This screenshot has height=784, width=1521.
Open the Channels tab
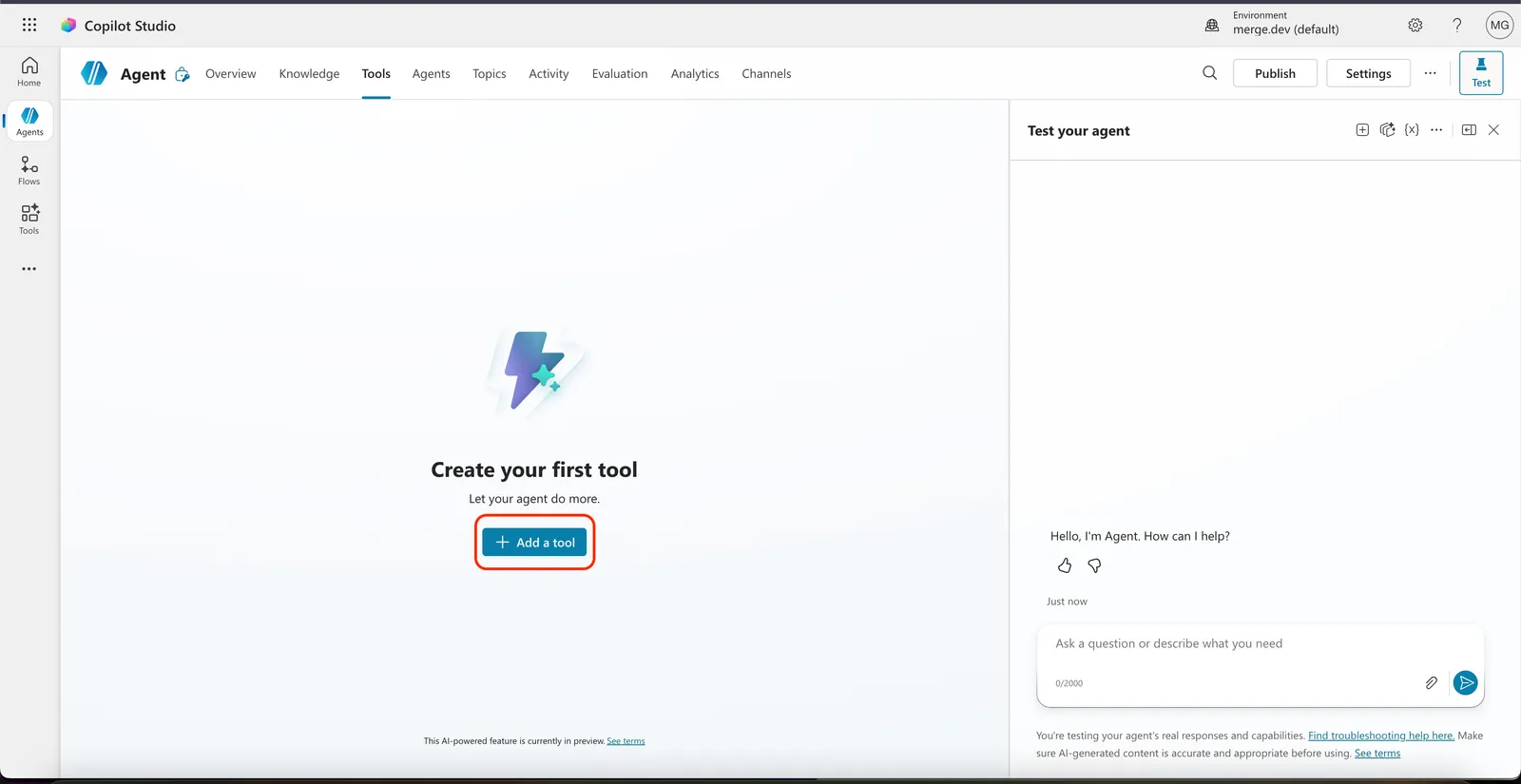[766, 73]
